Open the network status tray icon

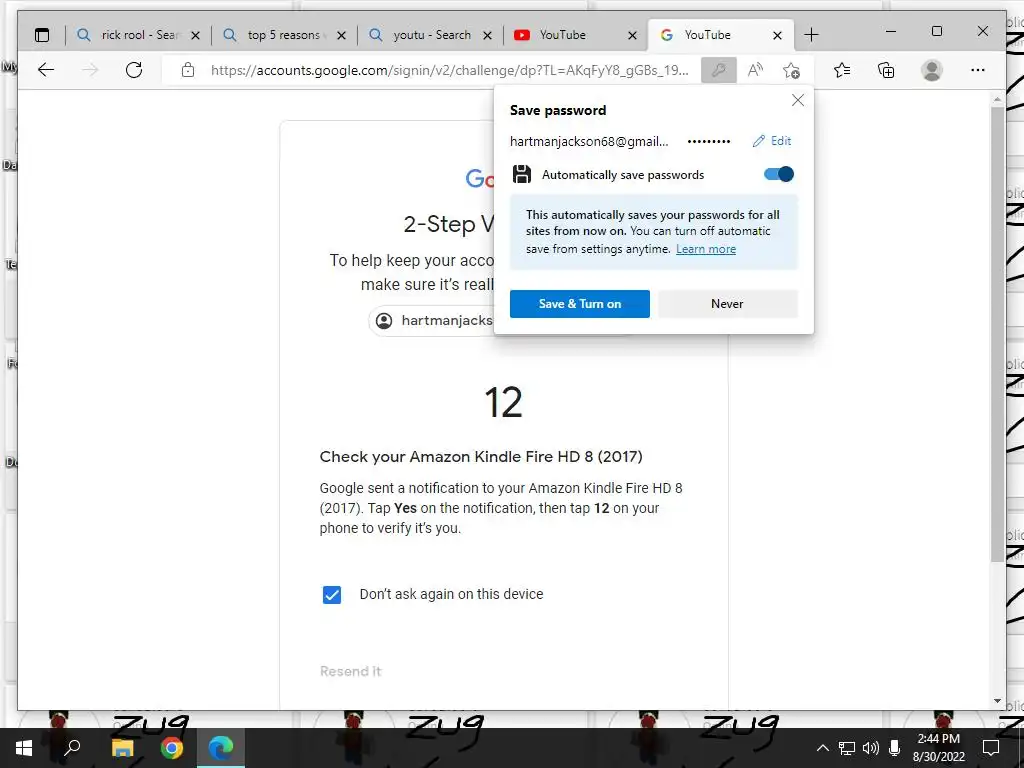pyautogui.click(x=847, y=748)
